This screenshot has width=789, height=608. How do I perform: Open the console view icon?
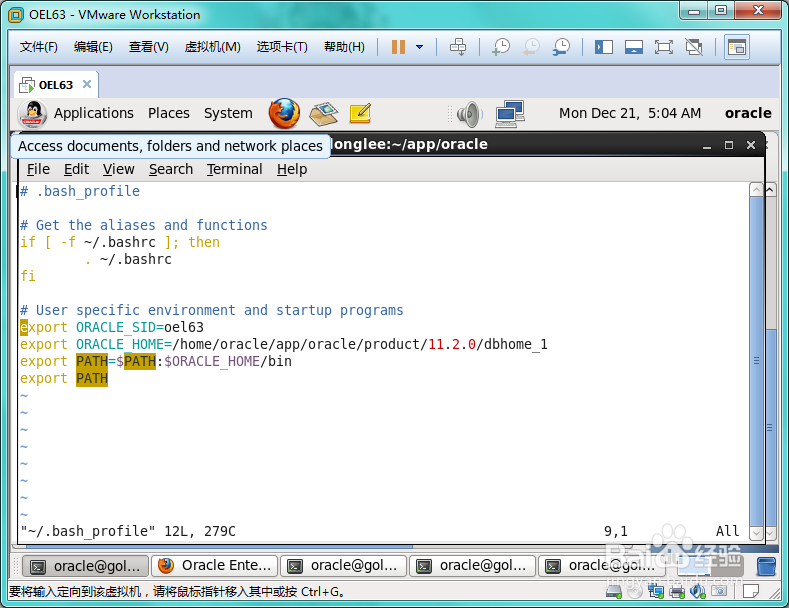(737, 47)
